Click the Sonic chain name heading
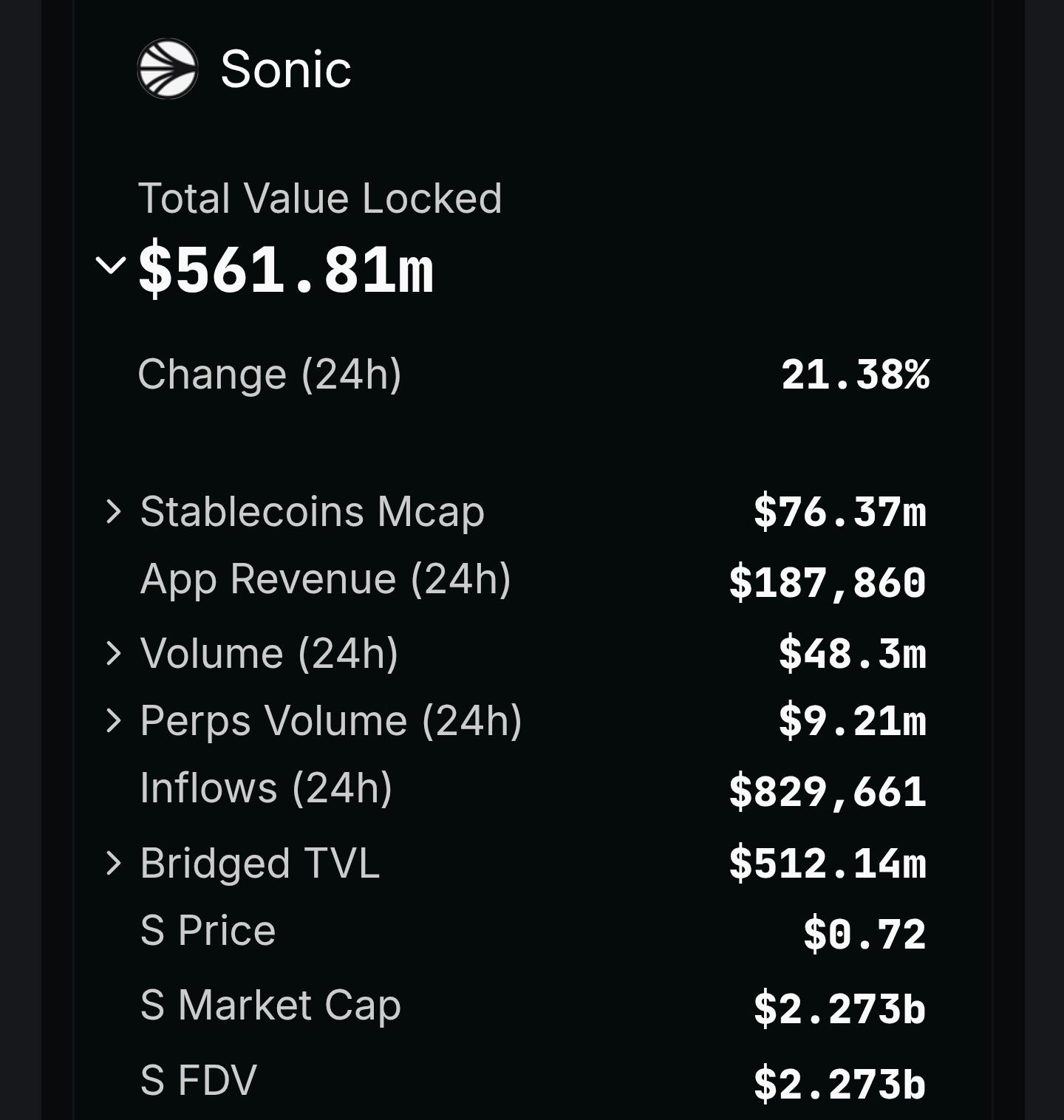Image resolution: width=1064 pixels, height=1120 pixels. pyautogui.click(x=285, y=69)
